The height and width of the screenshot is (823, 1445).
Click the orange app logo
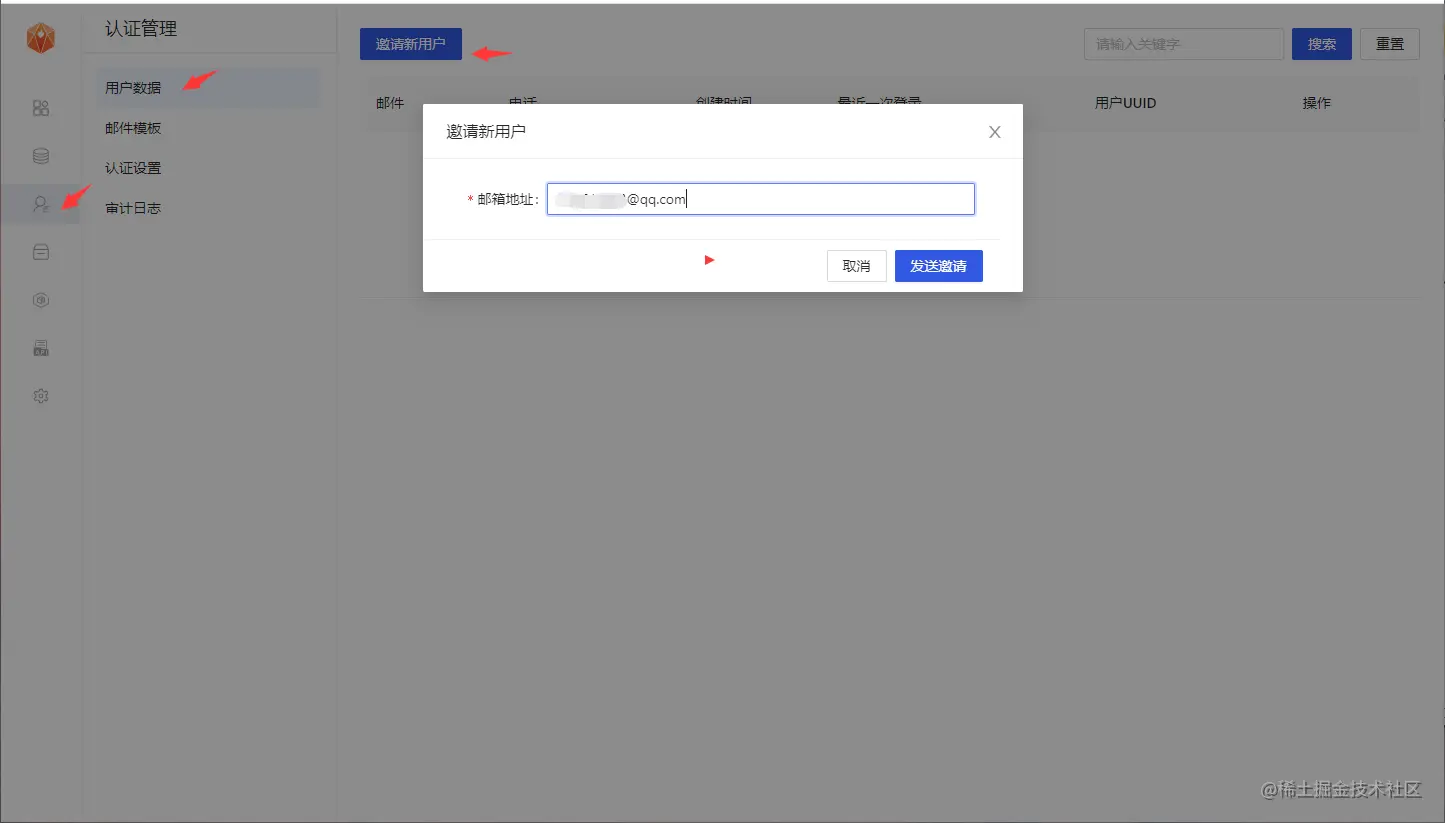tap(41, 38)
